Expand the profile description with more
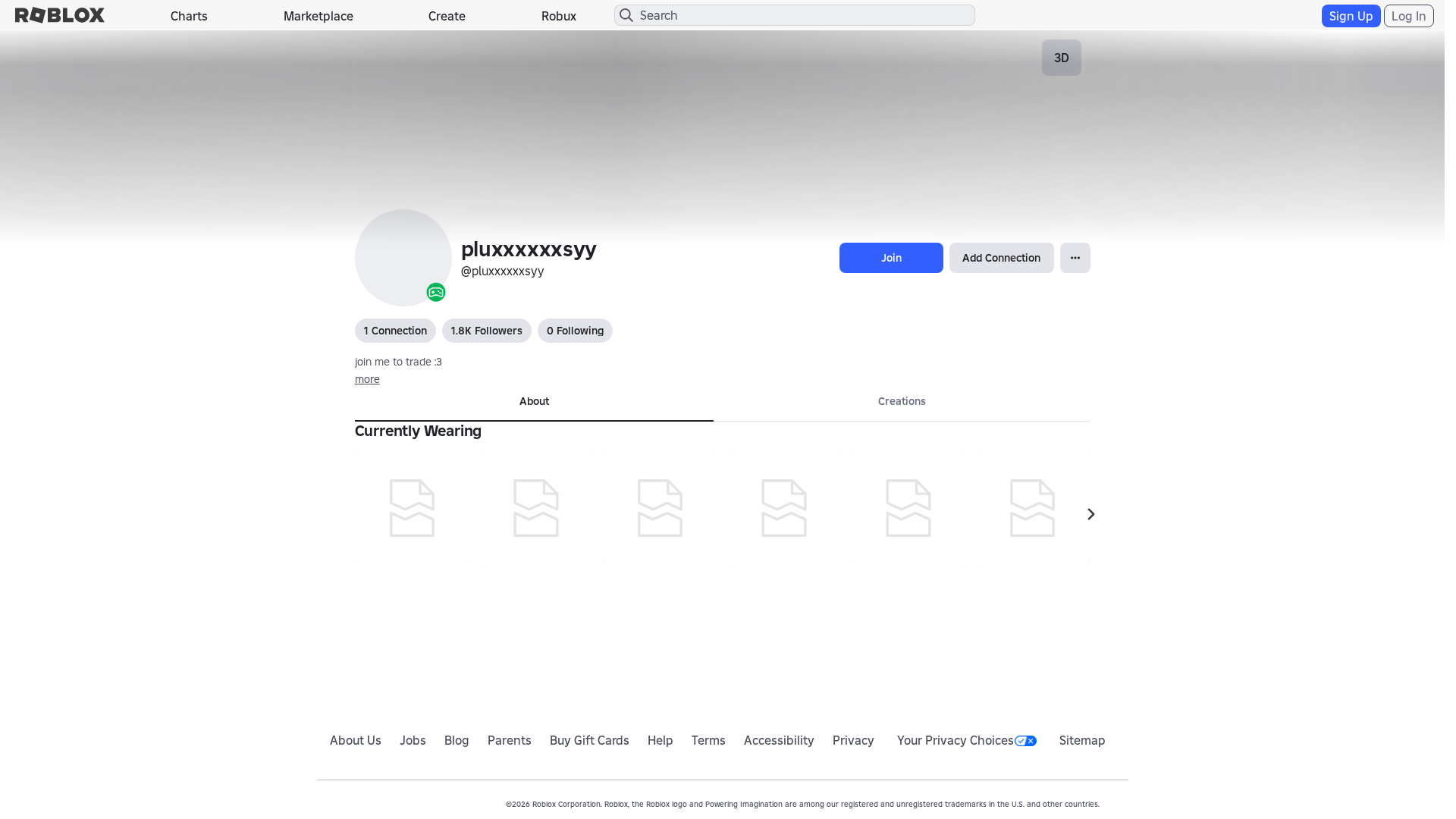Image resolution: width=1456 pixels, height=819 pixels. coord(367,379)
